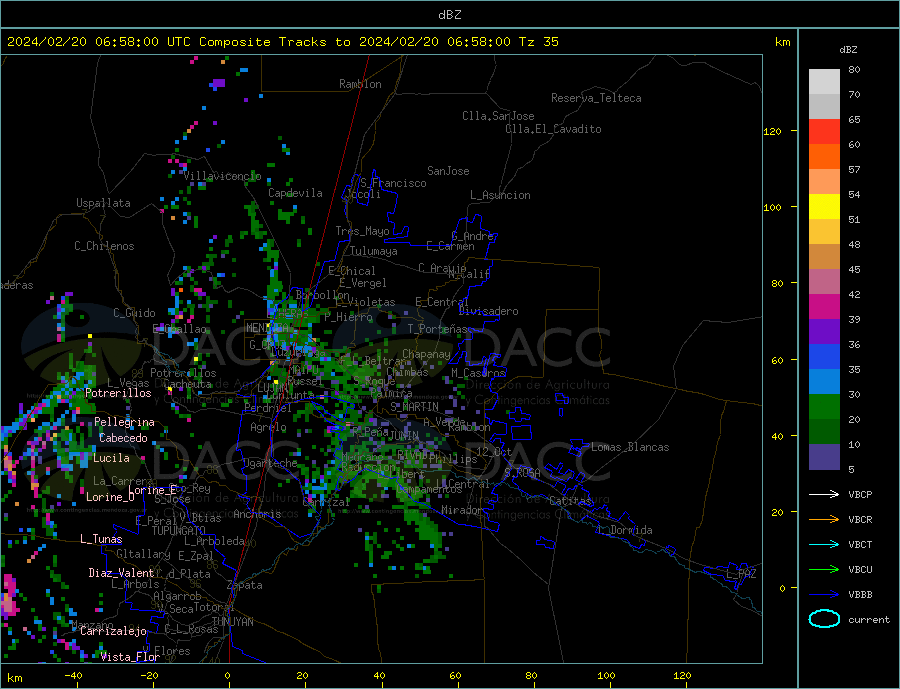Click the 'L_Dormida' map label

point(625,530)
